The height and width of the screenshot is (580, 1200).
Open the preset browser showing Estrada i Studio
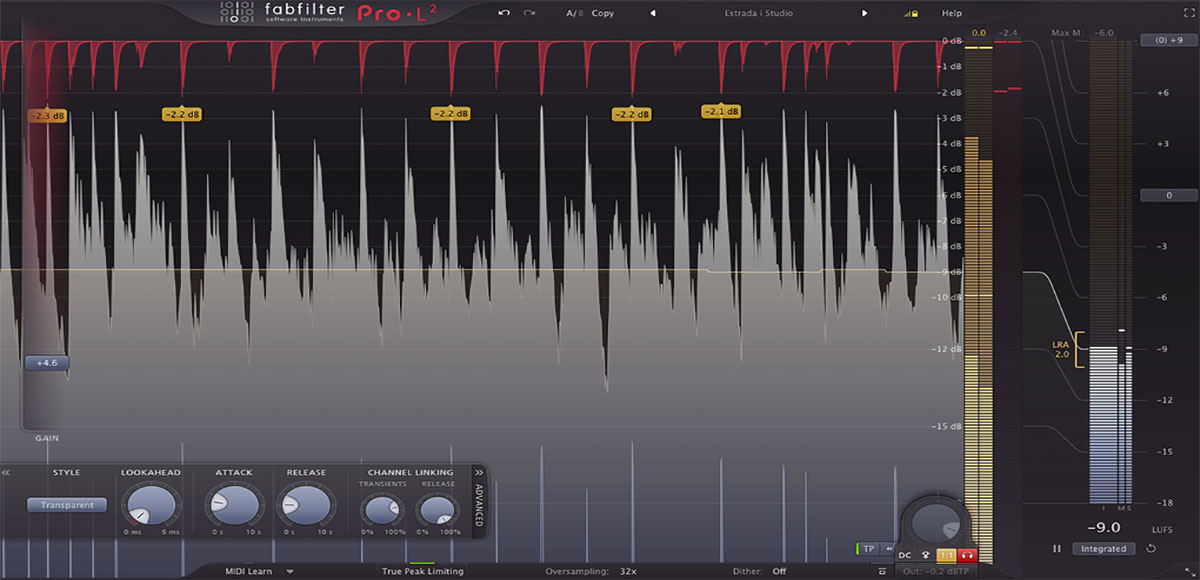pos(758,13)
